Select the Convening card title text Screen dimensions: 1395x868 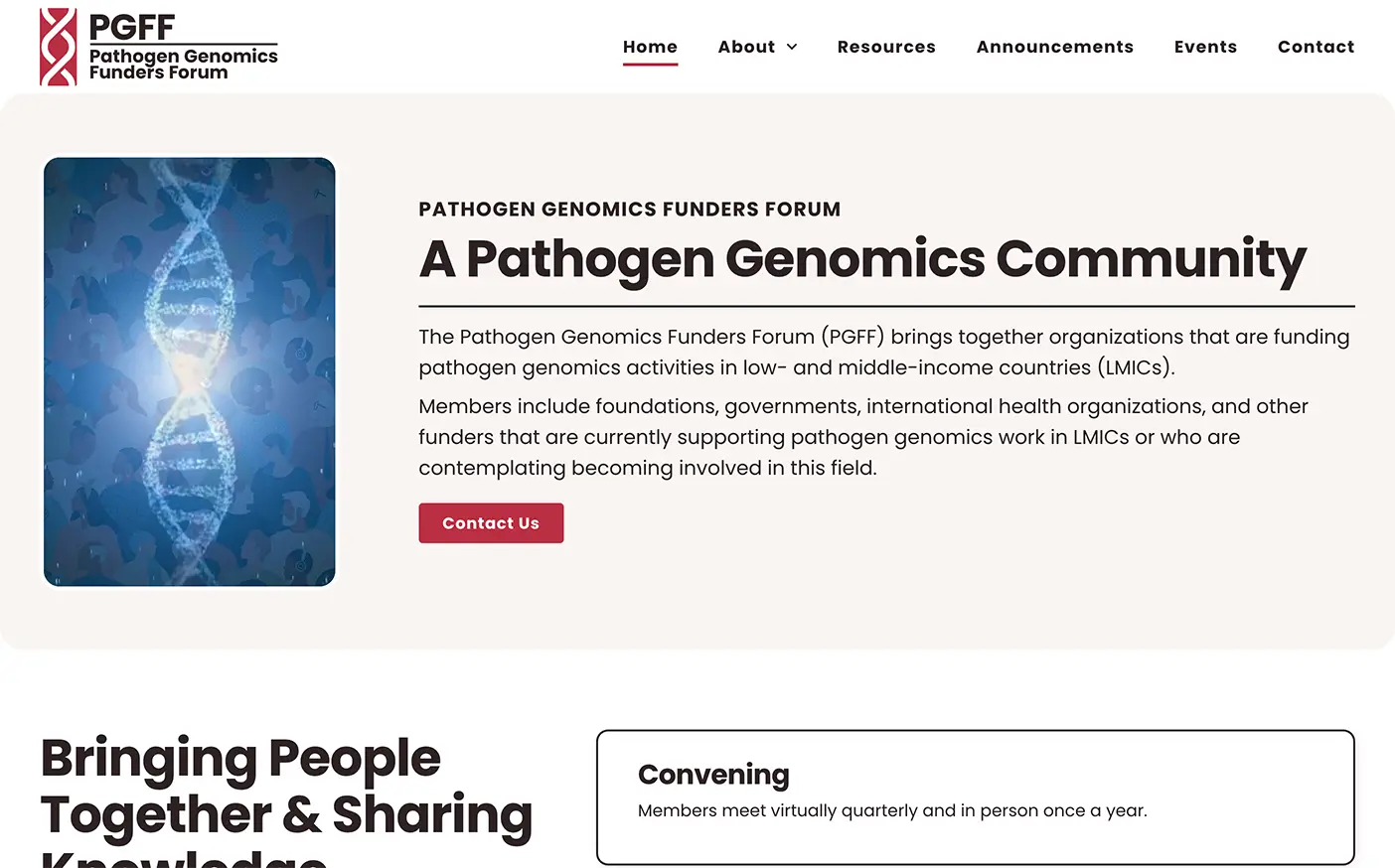713,775
